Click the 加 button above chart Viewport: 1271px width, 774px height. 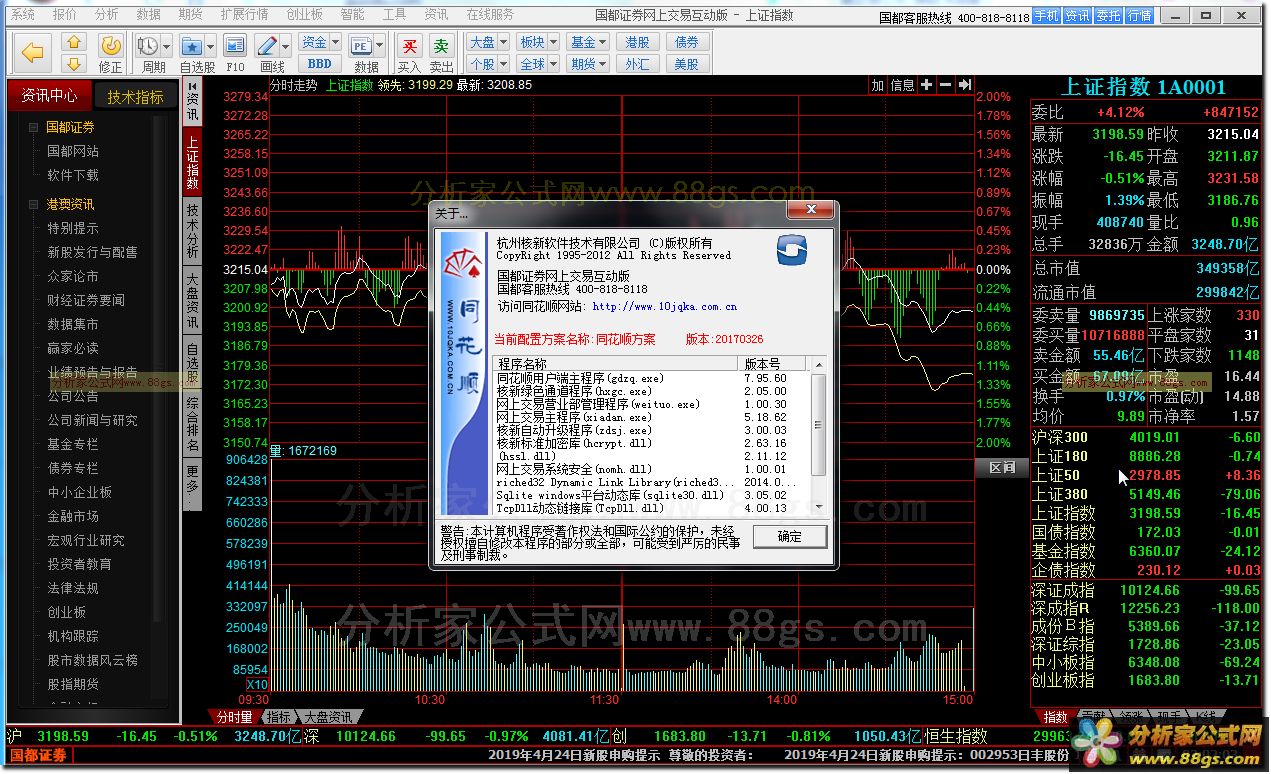click(877, 86)
